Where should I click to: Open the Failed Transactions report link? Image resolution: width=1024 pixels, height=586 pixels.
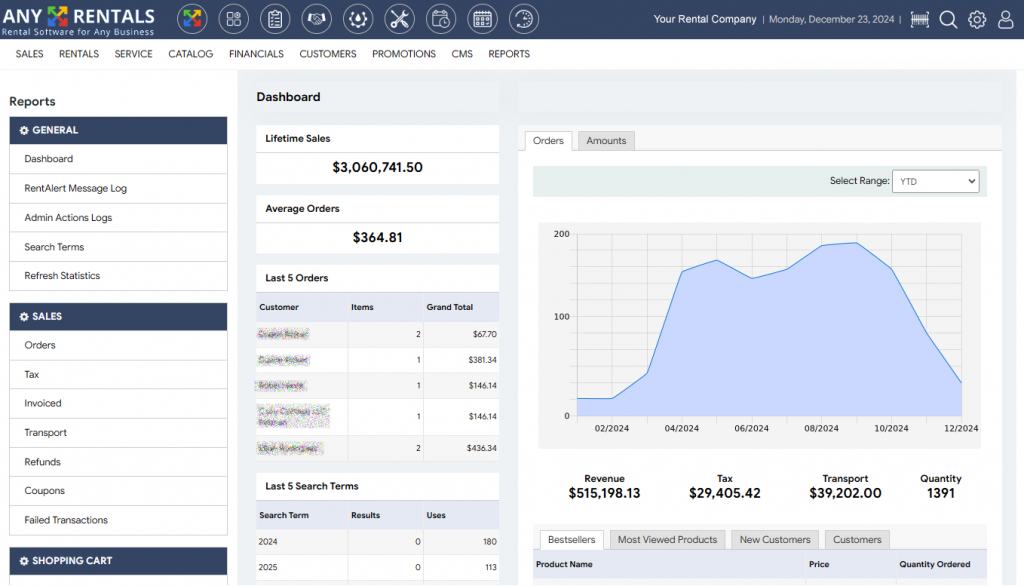click(x=66, y=520)
